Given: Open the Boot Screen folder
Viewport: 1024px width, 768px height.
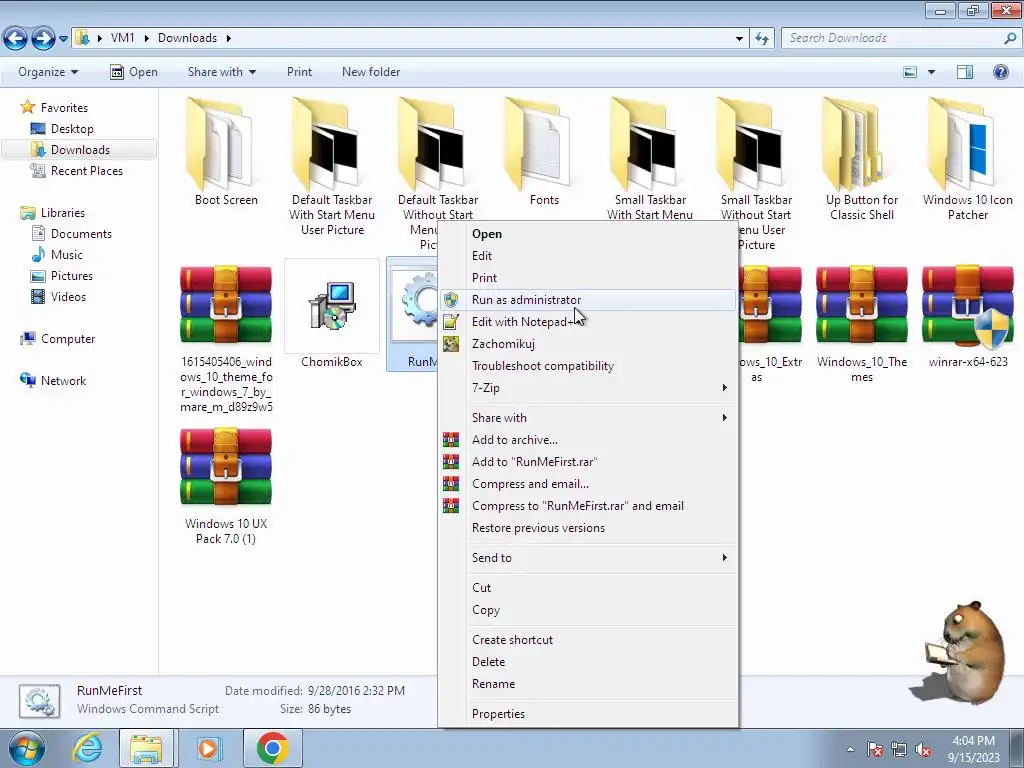Looking at the screenshot, I should [x=226, y=152].
